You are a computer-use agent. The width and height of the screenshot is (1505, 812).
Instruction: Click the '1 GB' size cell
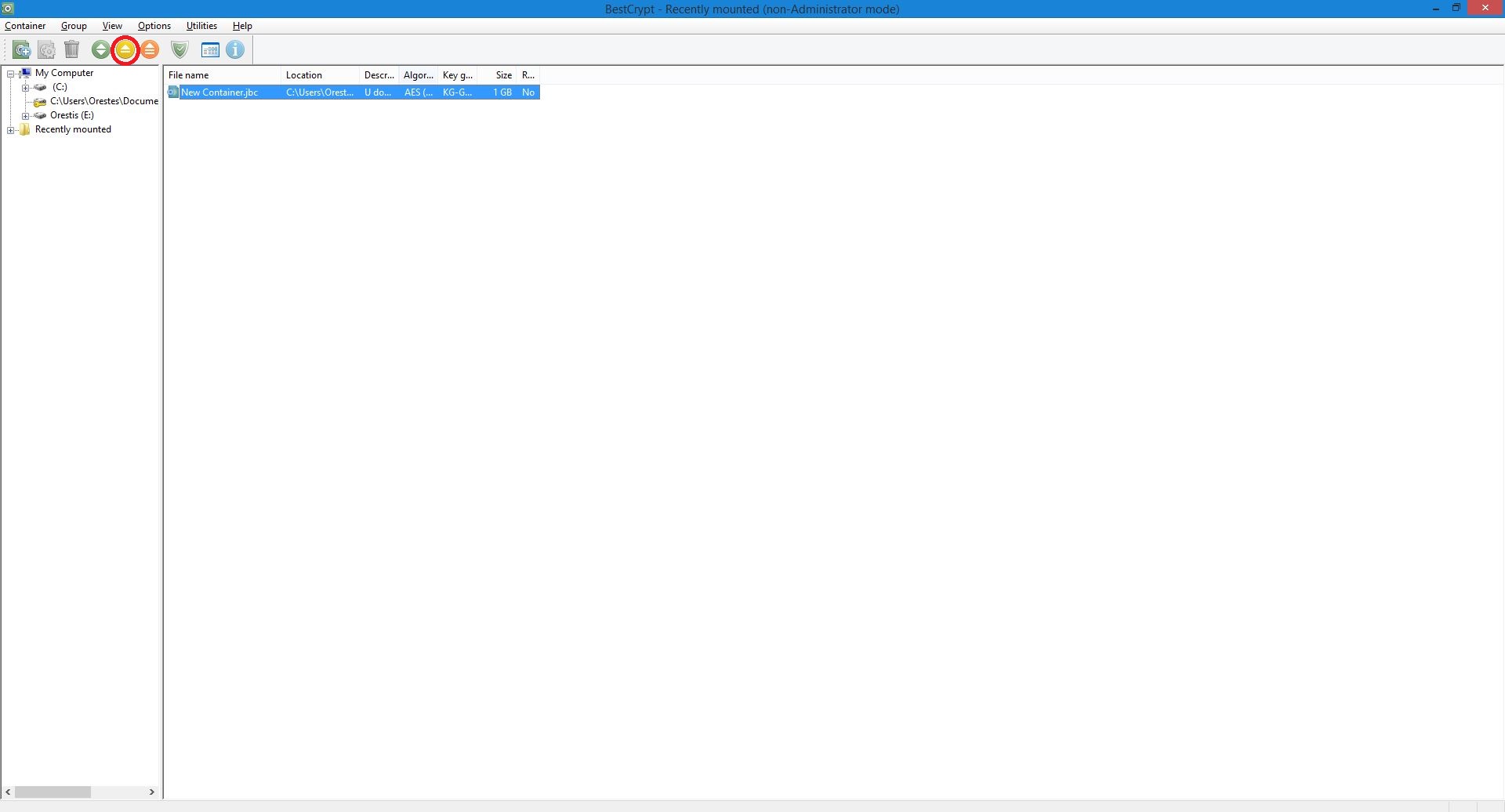pyautogui.click(x=502, y=92)
